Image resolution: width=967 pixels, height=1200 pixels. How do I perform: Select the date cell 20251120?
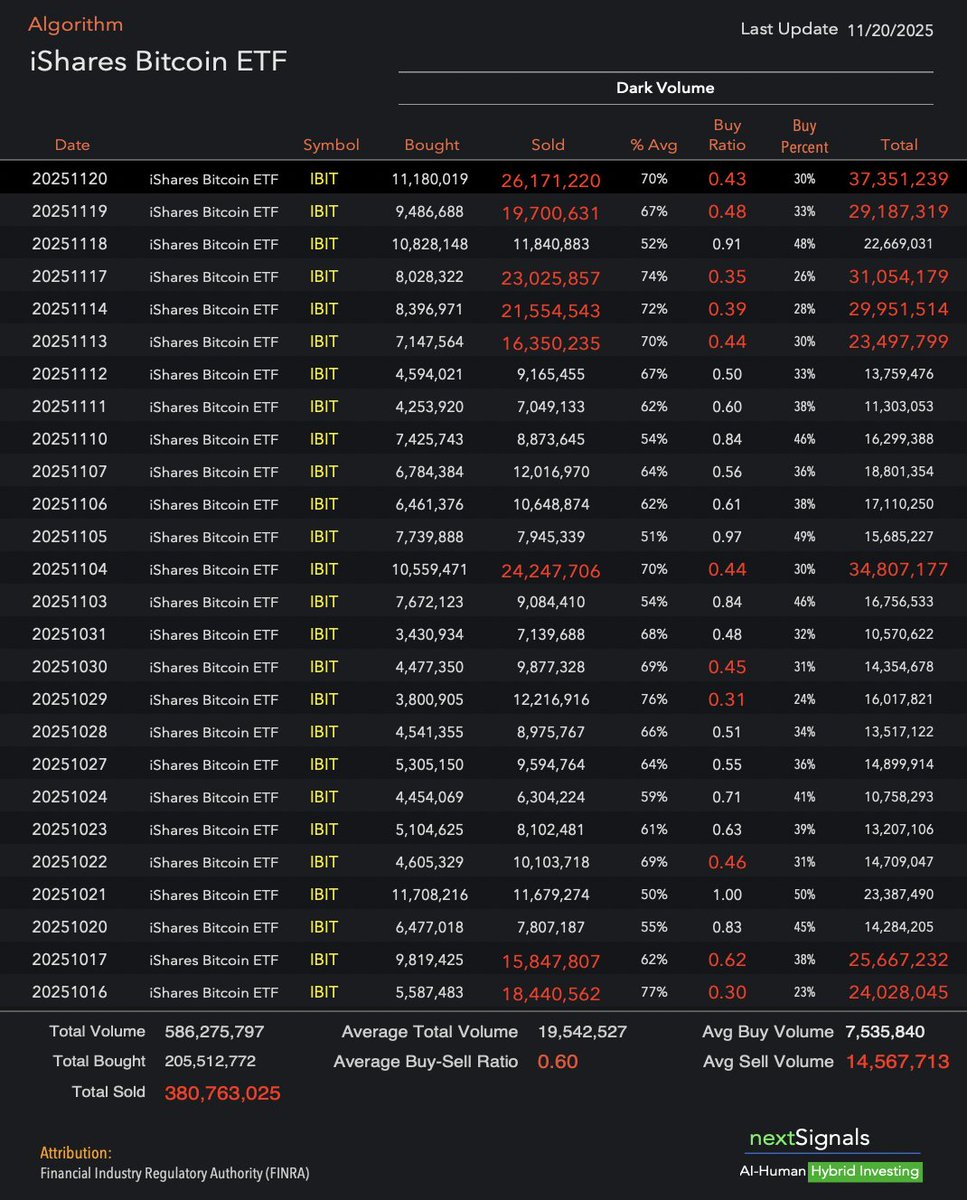(70, 179)
